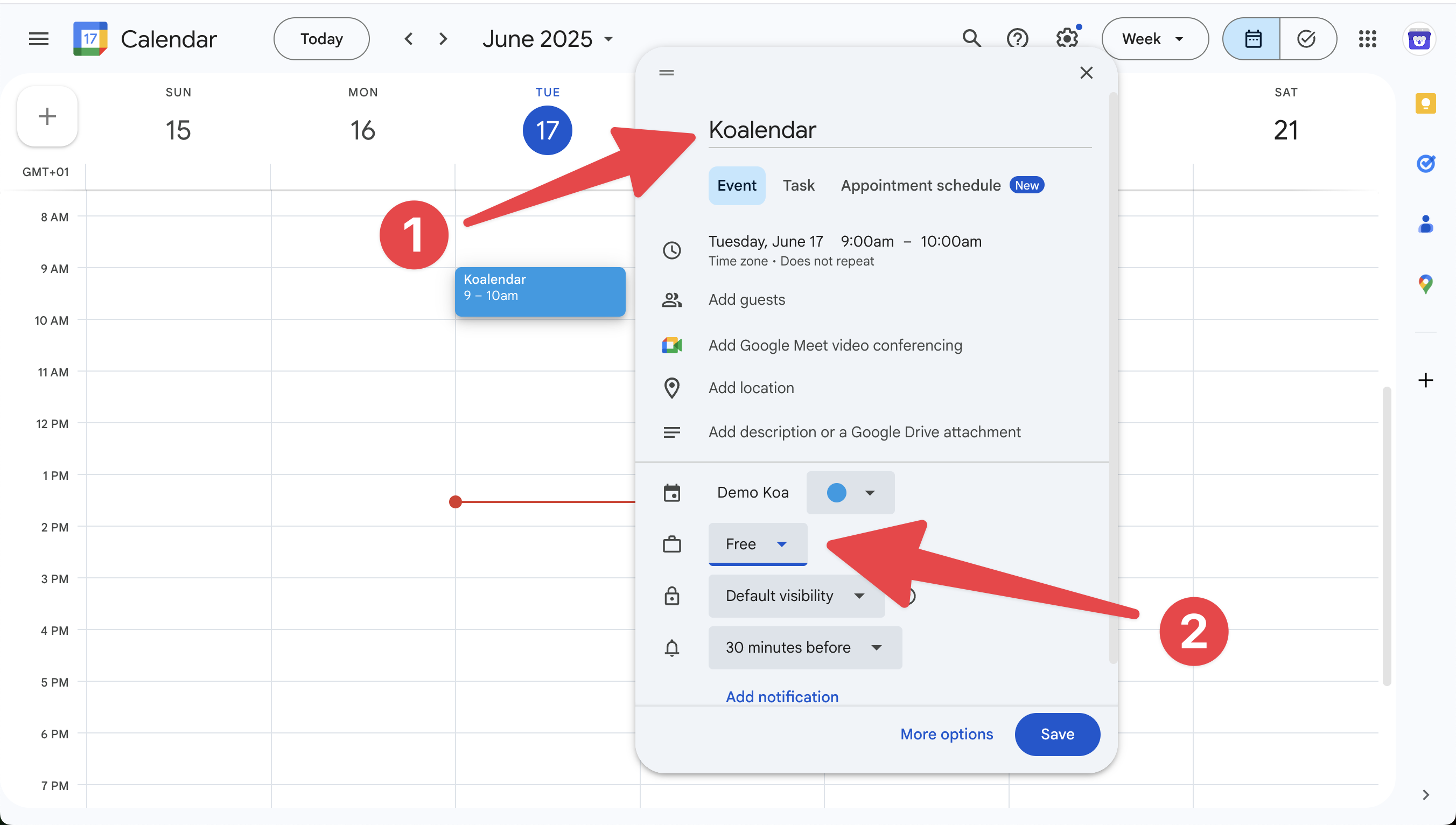Click the Add guests field
The image size is (1456, 825).
[747, 300]
